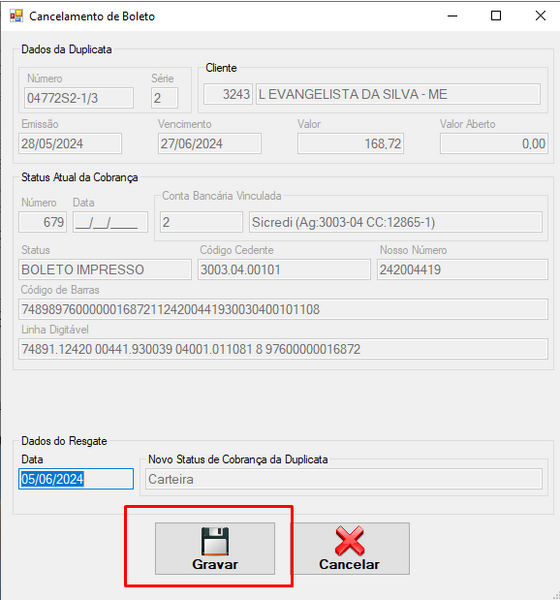Click the Novo Status de Cobrança field

click(343, 479)
